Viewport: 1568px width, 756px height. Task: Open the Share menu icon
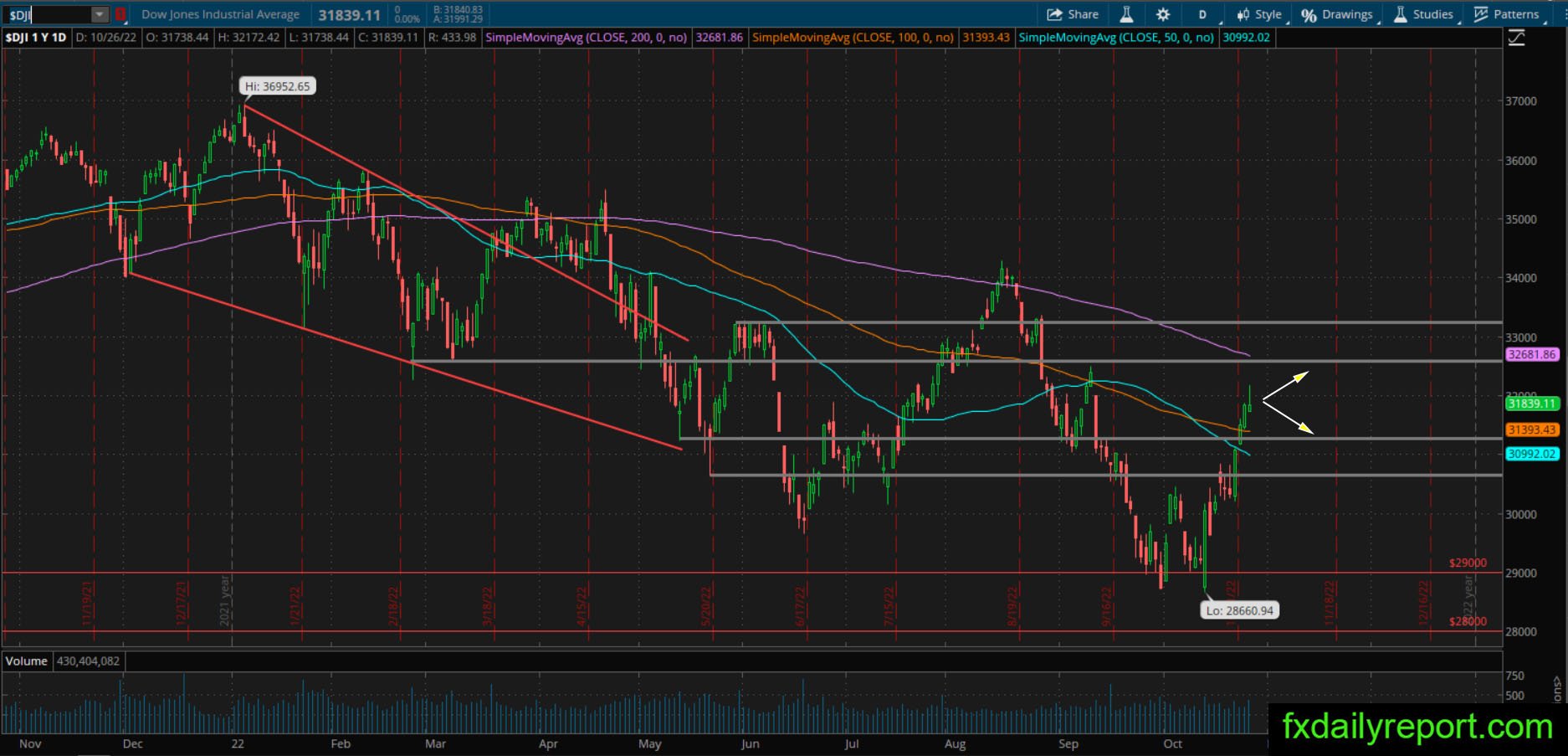point(1073,14)
